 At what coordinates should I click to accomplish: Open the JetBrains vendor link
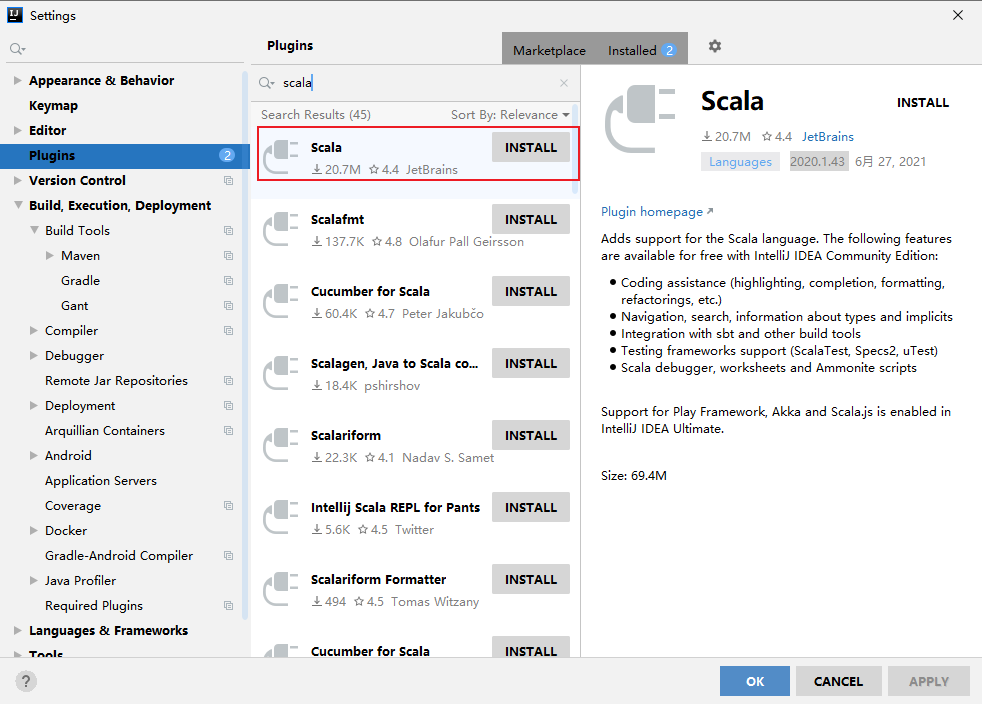827,137
